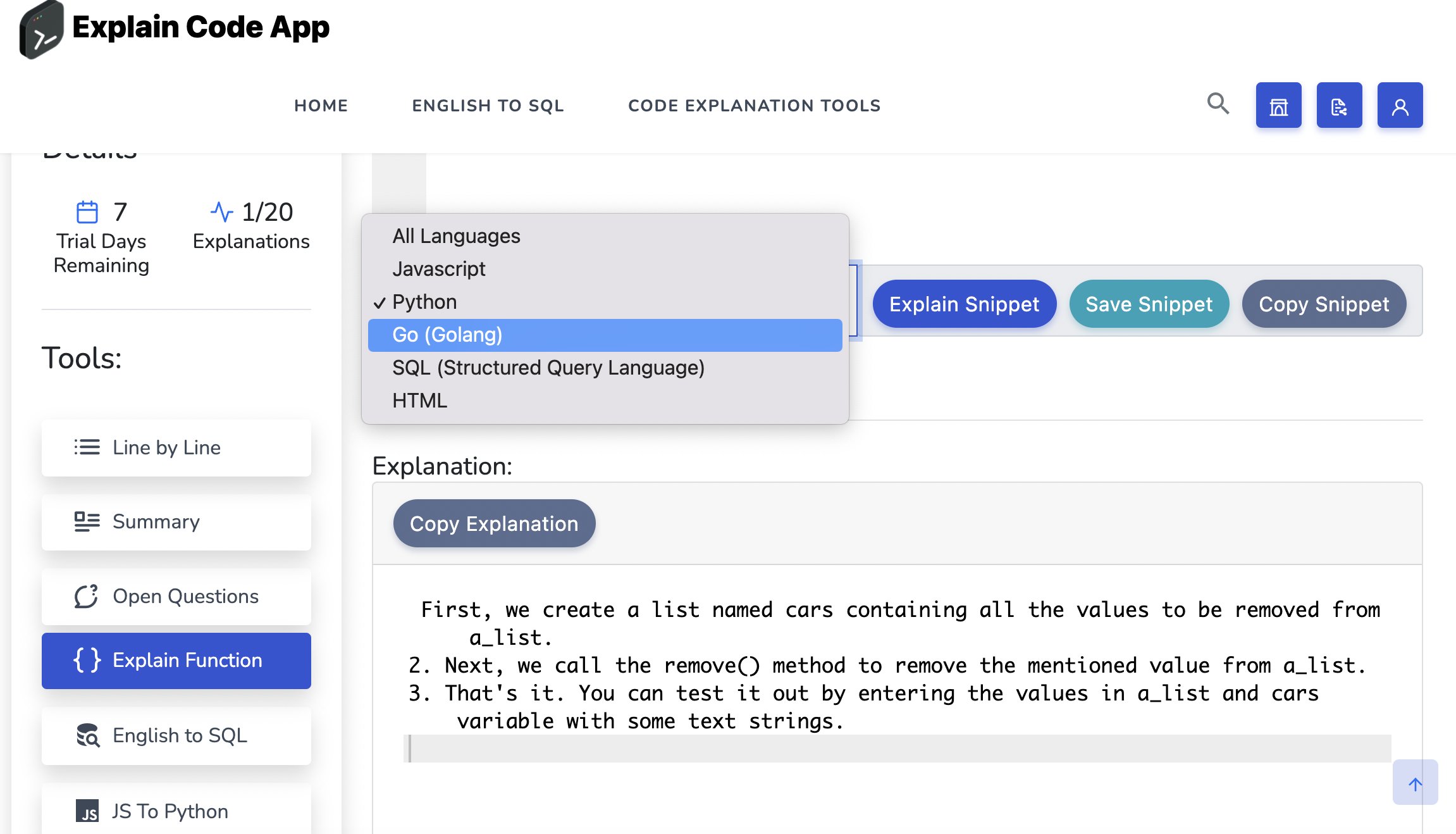Image resolution: width=1456 pixels, height=834 pixels.
Task: Select the checked Python option
Action: (424, 302)
